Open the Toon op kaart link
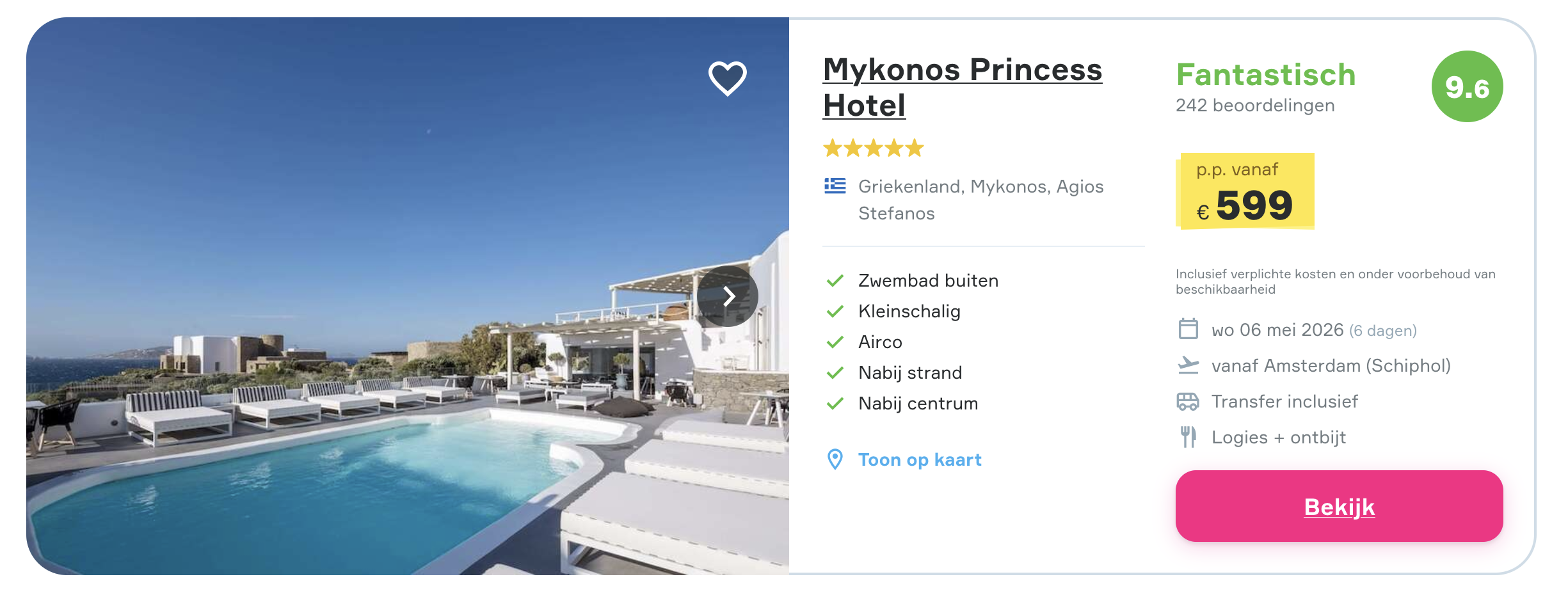 [919, 459]
